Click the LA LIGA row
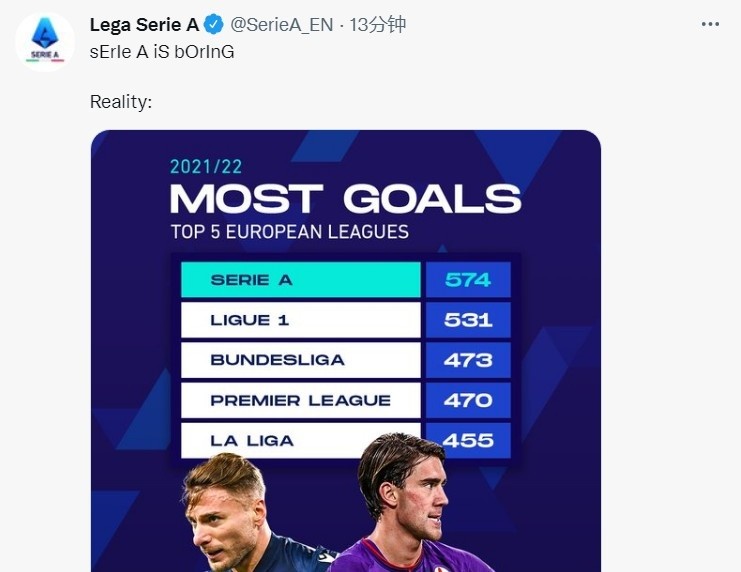Image resolution: width=741 pixels, height=572 pixels. [301, 441]
